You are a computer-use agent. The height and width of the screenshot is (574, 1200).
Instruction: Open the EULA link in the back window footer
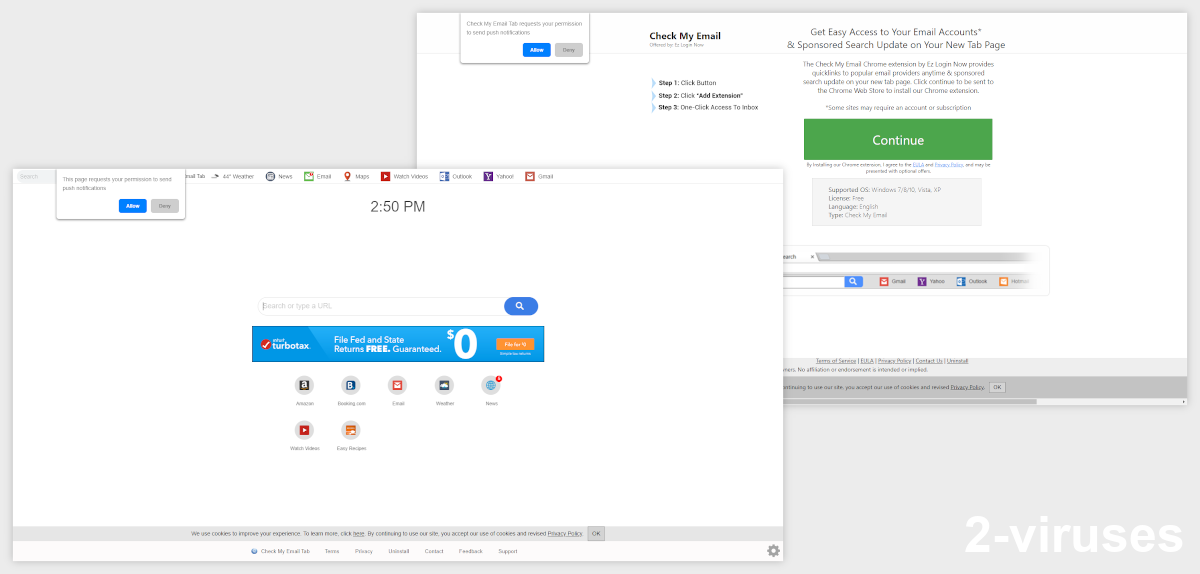tap(868, 361)
